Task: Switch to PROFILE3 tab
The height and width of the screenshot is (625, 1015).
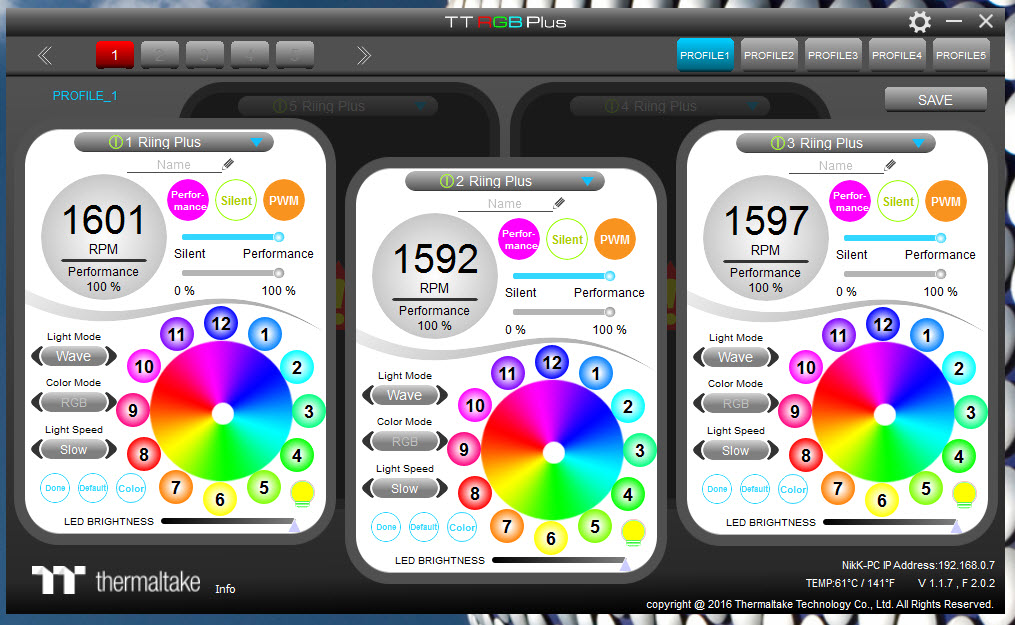Action: pos(833,55)
